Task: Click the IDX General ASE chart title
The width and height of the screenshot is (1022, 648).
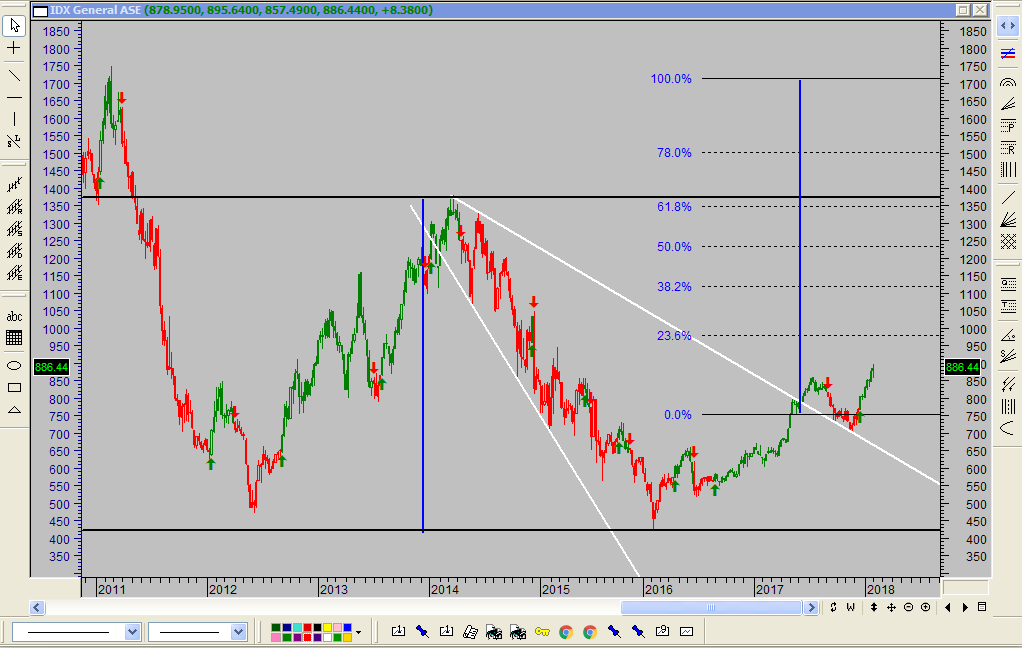Action: pos(96,10)
